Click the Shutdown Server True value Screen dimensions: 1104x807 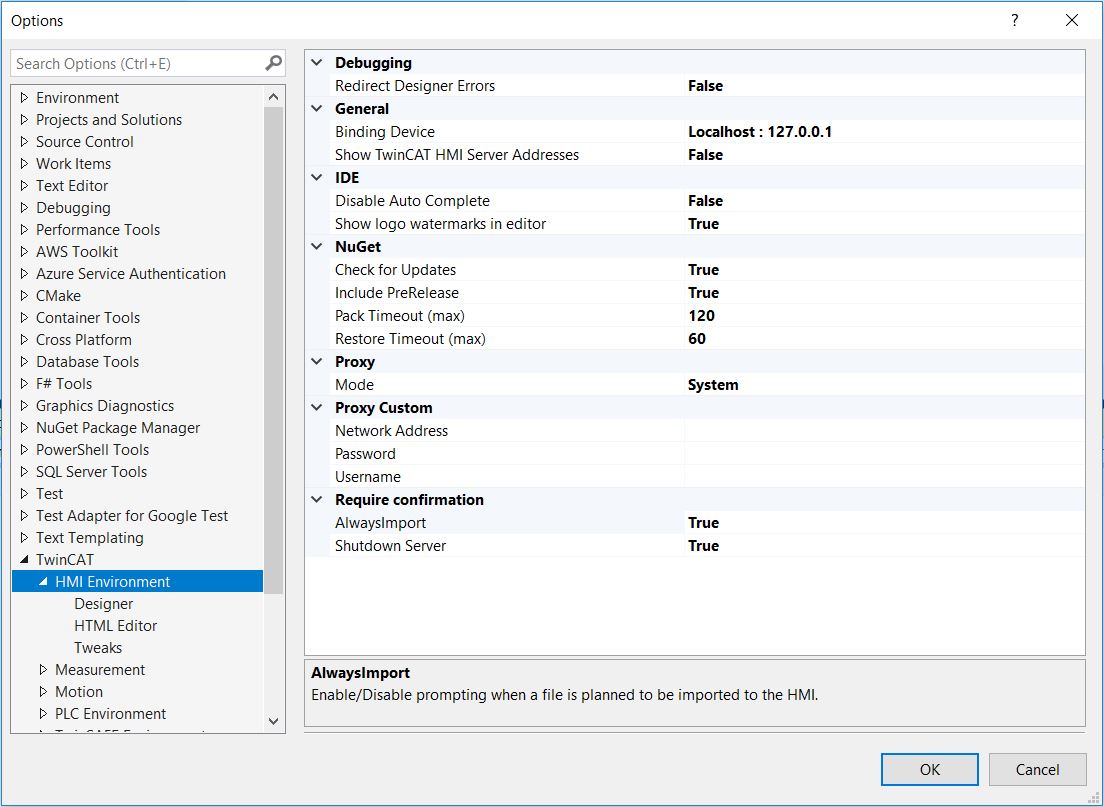703,546
